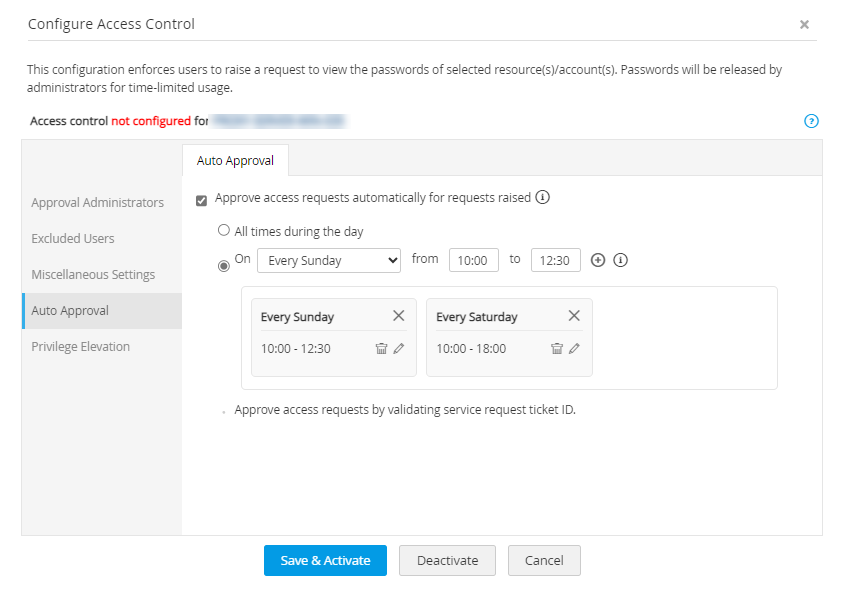Screen dimensions: 842x592
Task: Remove Every Saturday card with X icon
Action: coord(574,316)
